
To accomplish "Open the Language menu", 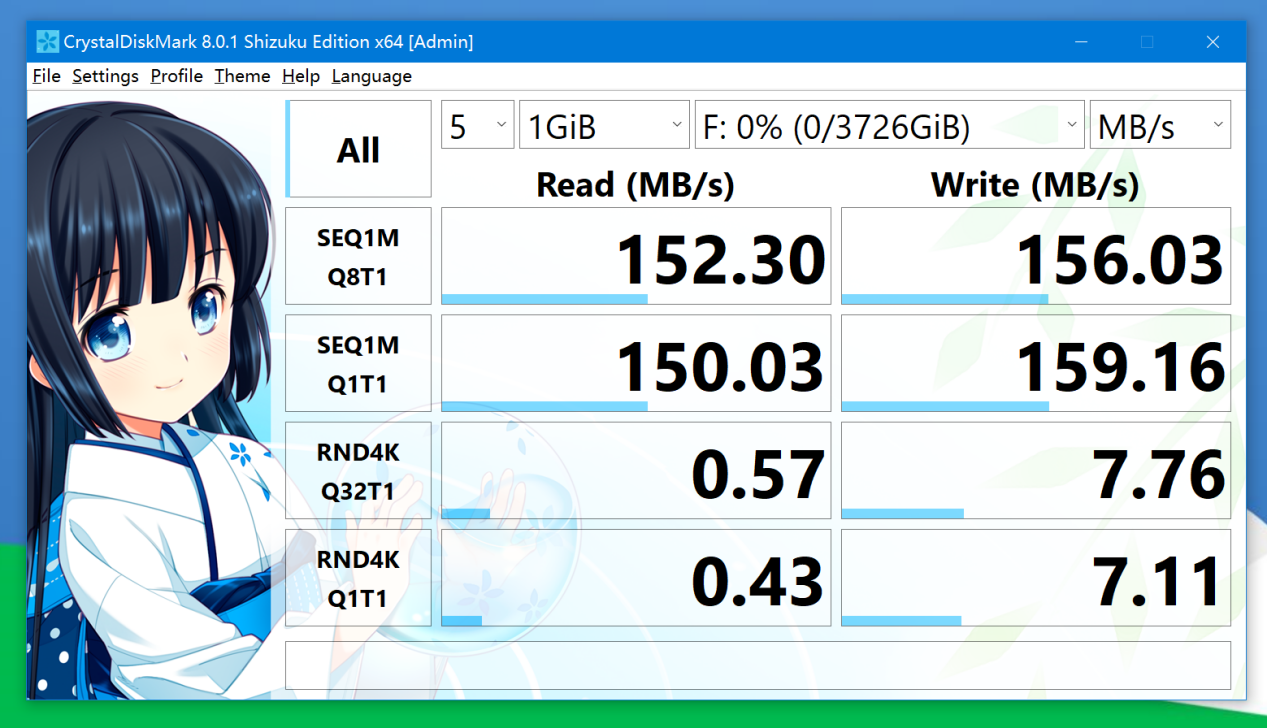I will [x=371, y=76].
